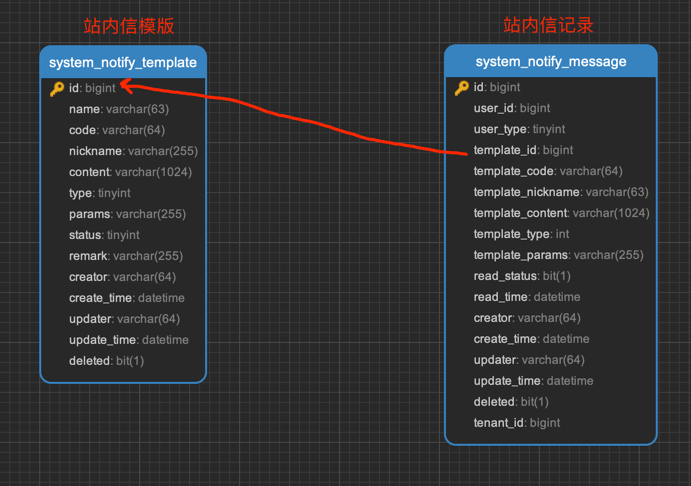Click the red 站内信模版 title label
Viewport: 691px width, 486px height.
click(x=128, y=26)
